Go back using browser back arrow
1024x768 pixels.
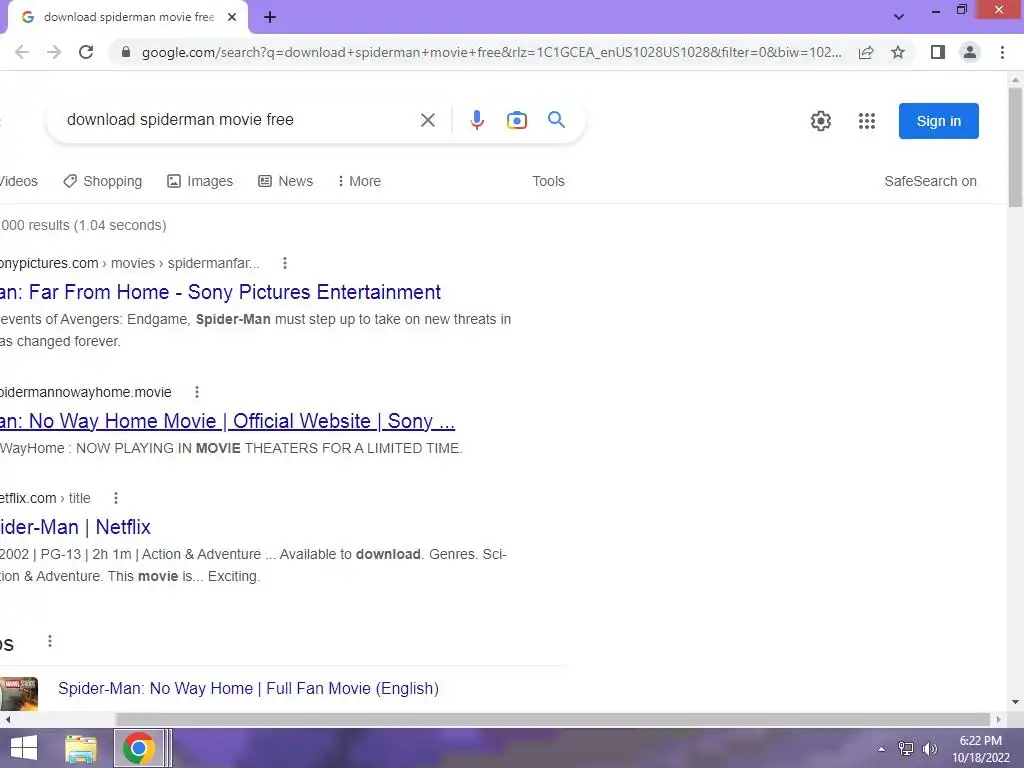tap(22, 52)
